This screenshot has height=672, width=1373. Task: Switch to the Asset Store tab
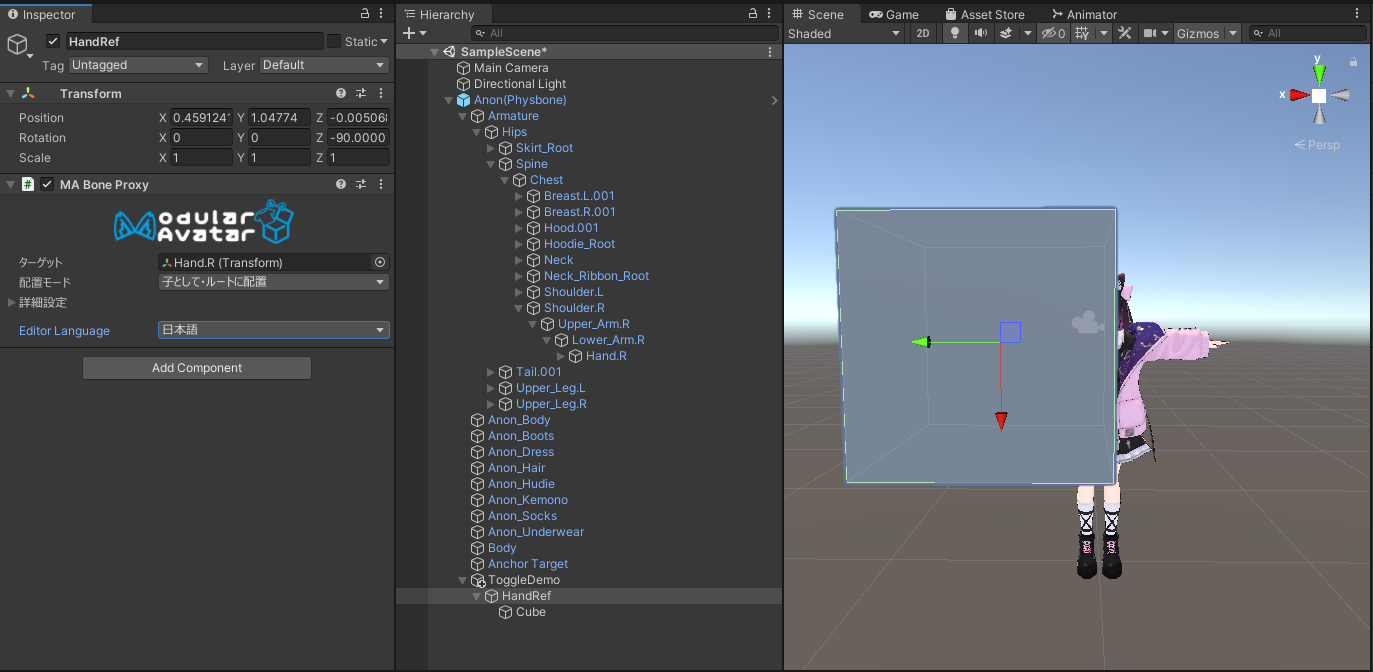click(984, 14)
